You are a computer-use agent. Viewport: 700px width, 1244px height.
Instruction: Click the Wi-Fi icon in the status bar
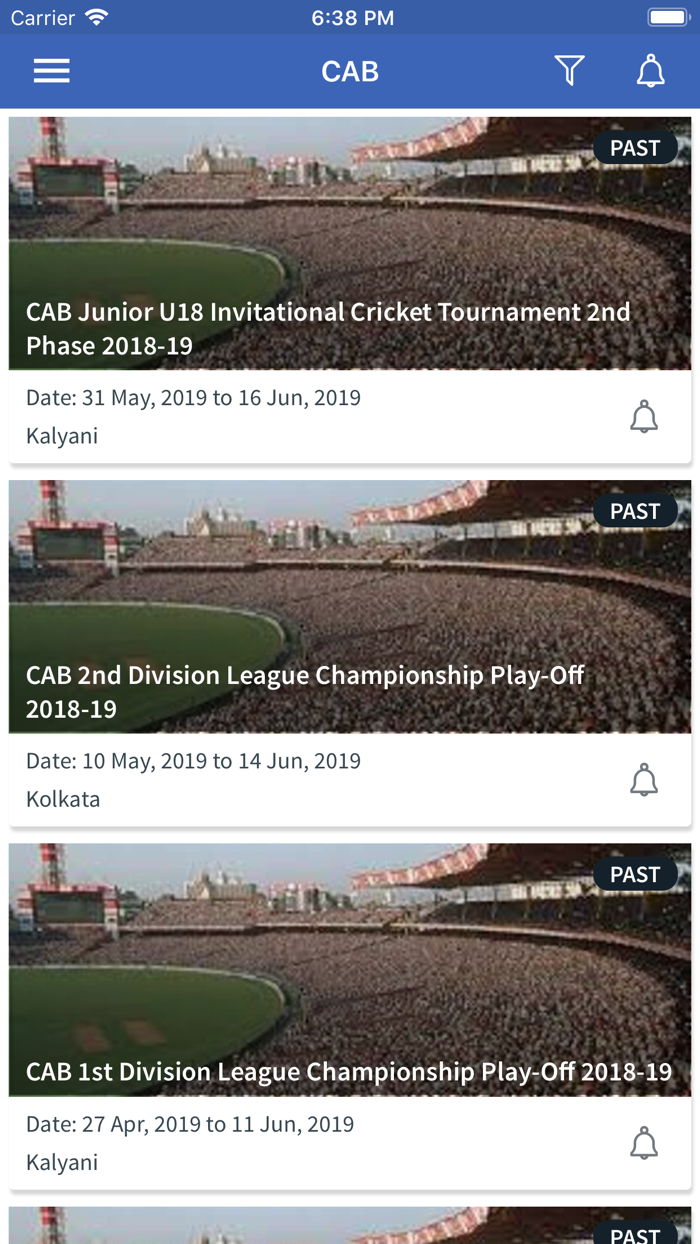pos(95,16)
